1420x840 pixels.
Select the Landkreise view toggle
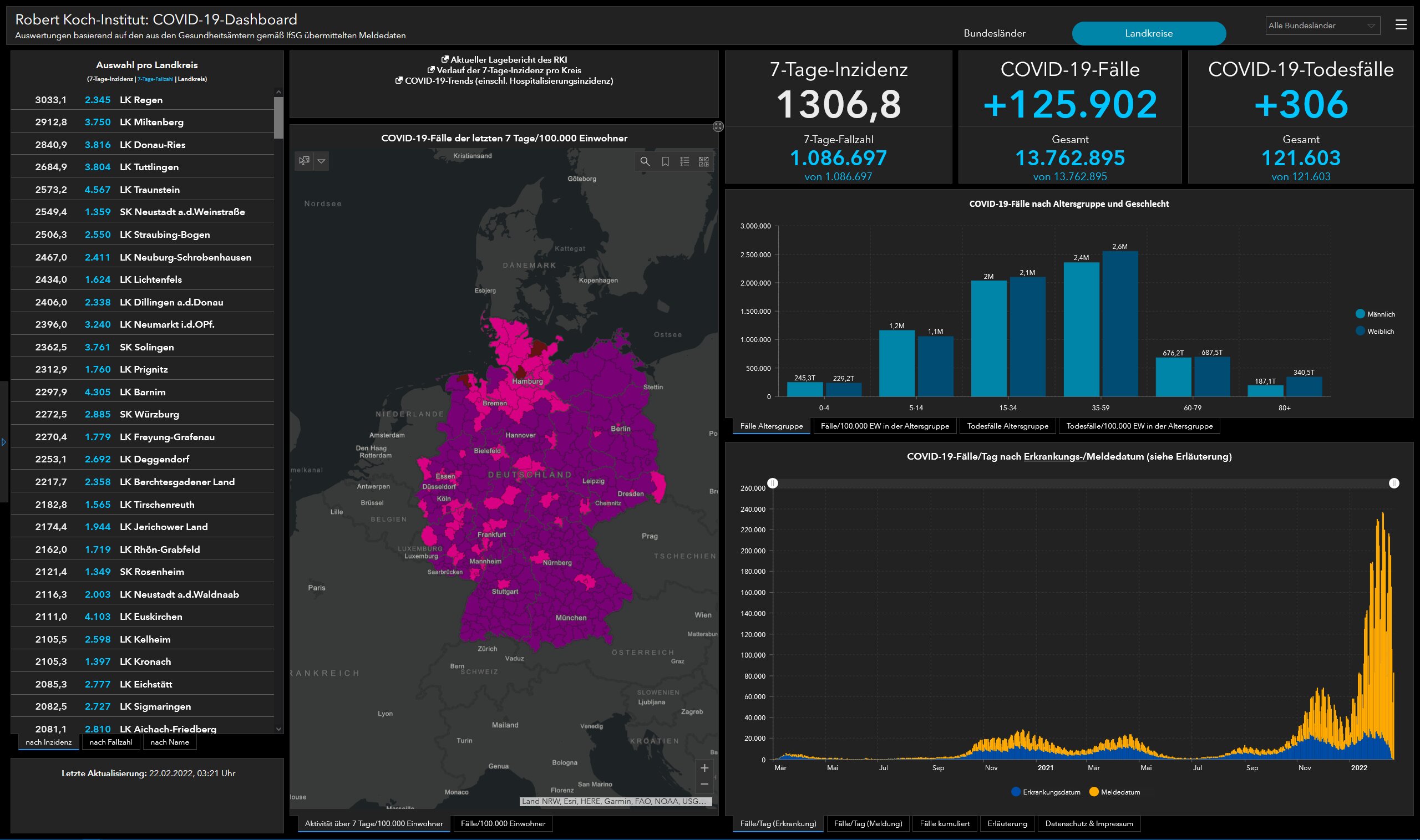pyautogui.click(x=1148, y=33)
